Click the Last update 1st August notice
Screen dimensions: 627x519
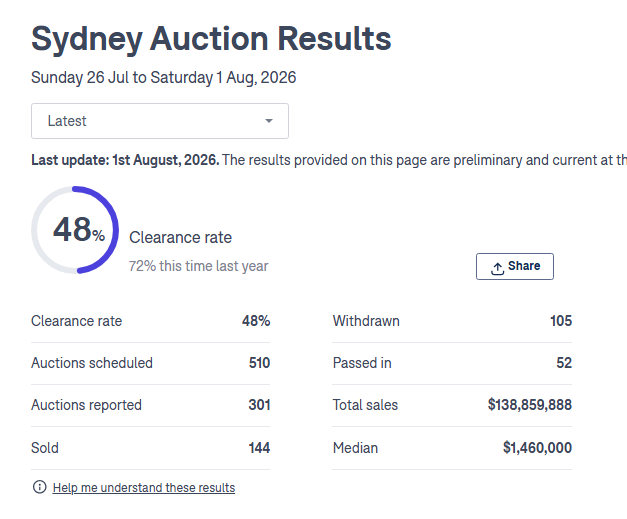(329, 160)
